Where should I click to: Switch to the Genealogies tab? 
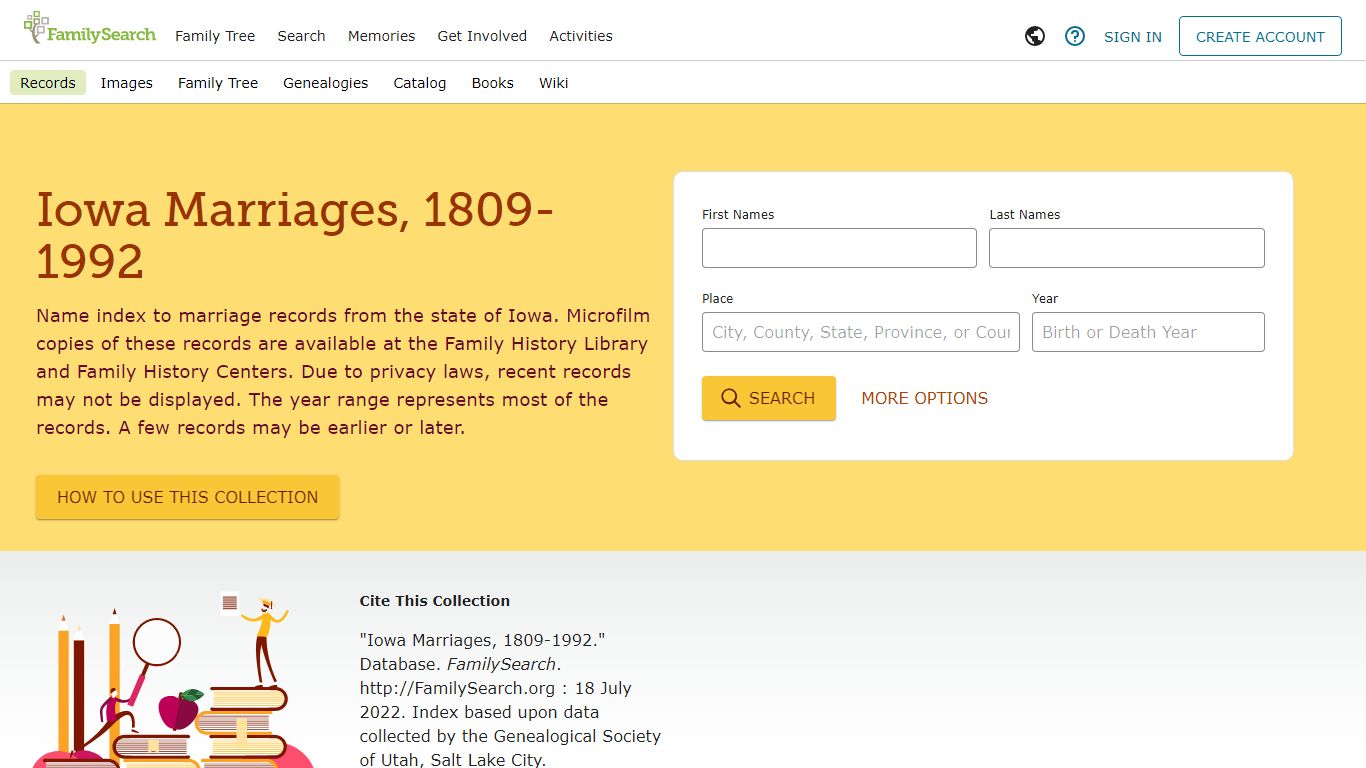(x=326, y=83)
